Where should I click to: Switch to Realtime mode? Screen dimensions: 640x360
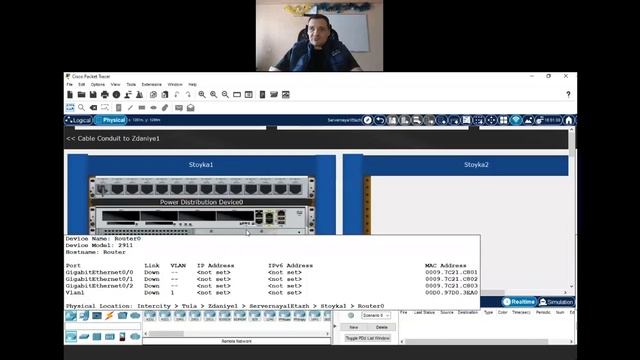pyautogui.click(x=519, y=302)
